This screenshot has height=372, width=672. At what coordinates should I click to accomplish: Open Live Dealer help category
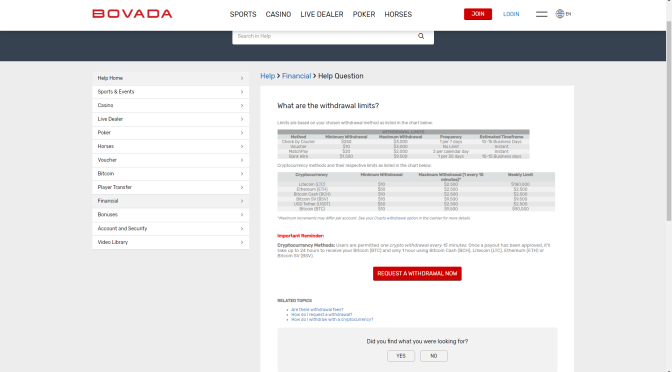171,119
